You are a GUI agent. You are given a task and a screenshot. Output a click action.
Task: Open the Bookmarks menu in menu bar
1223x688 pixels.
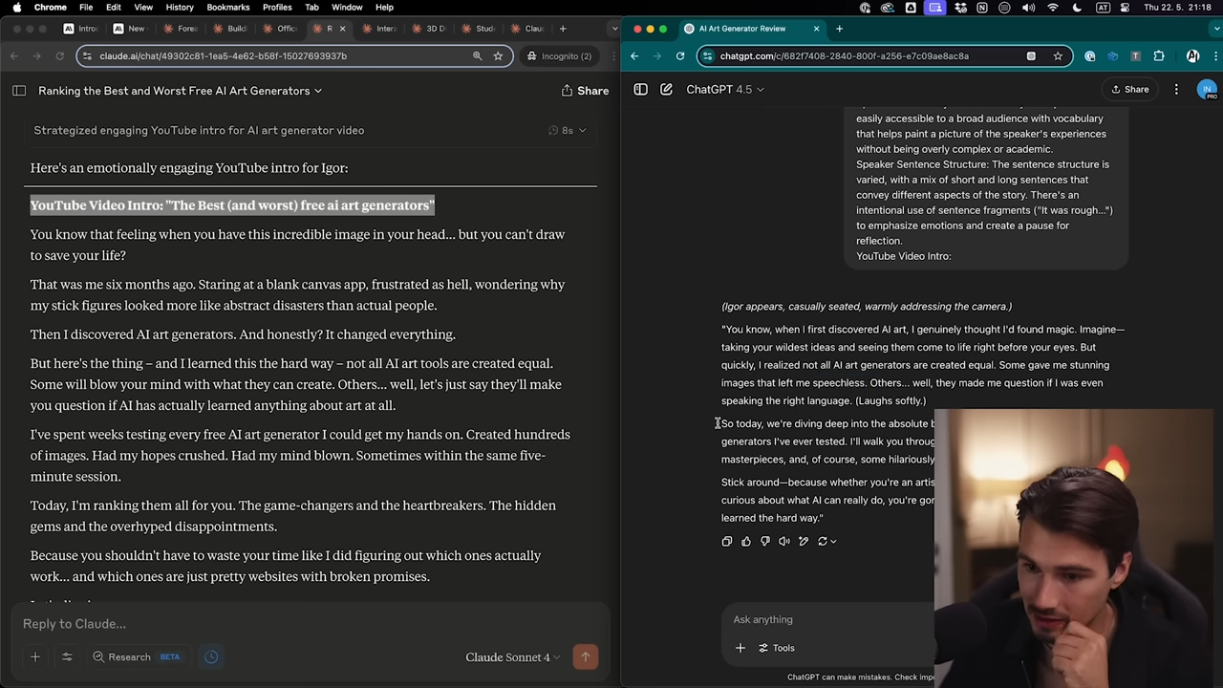[228, 7]
